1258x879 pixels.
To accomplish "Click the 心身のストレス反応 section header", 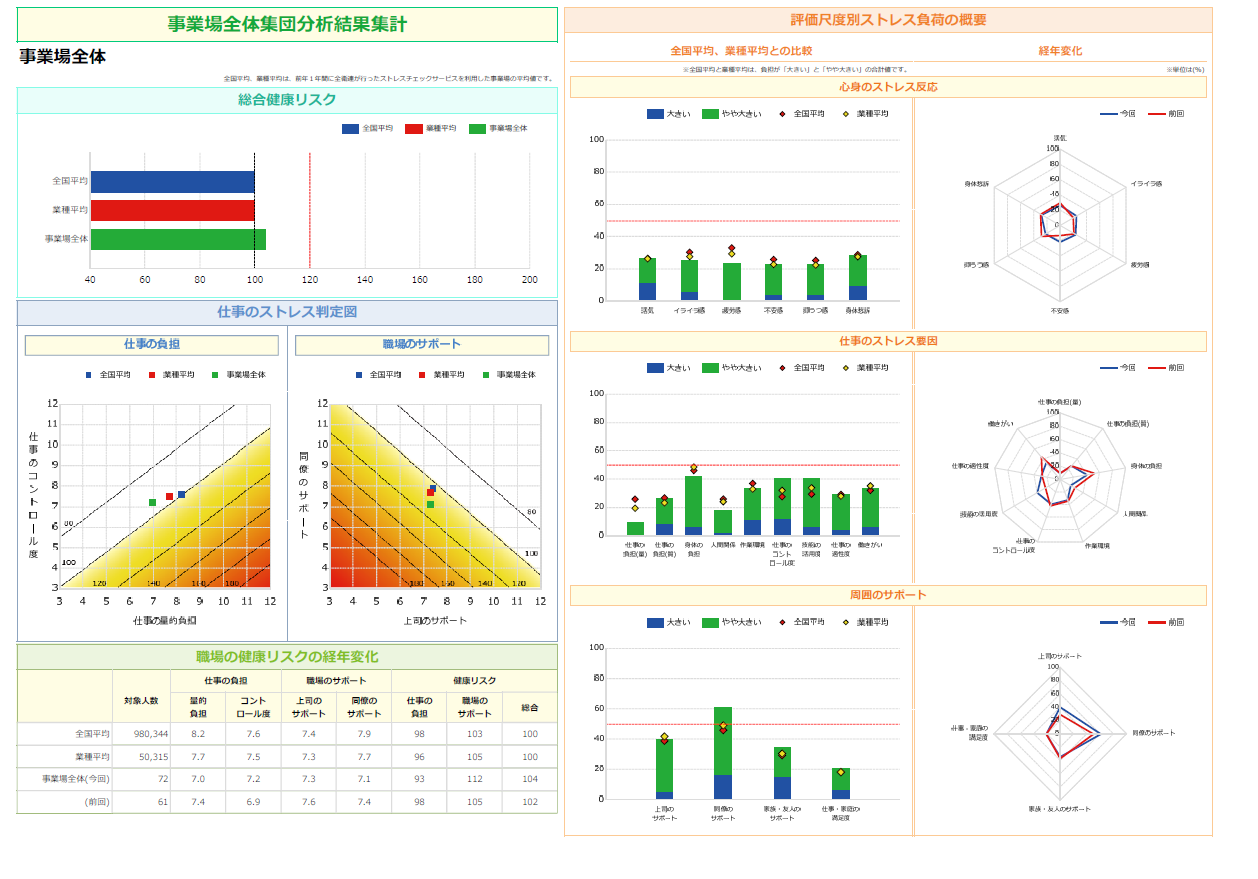I will point(888,88).
